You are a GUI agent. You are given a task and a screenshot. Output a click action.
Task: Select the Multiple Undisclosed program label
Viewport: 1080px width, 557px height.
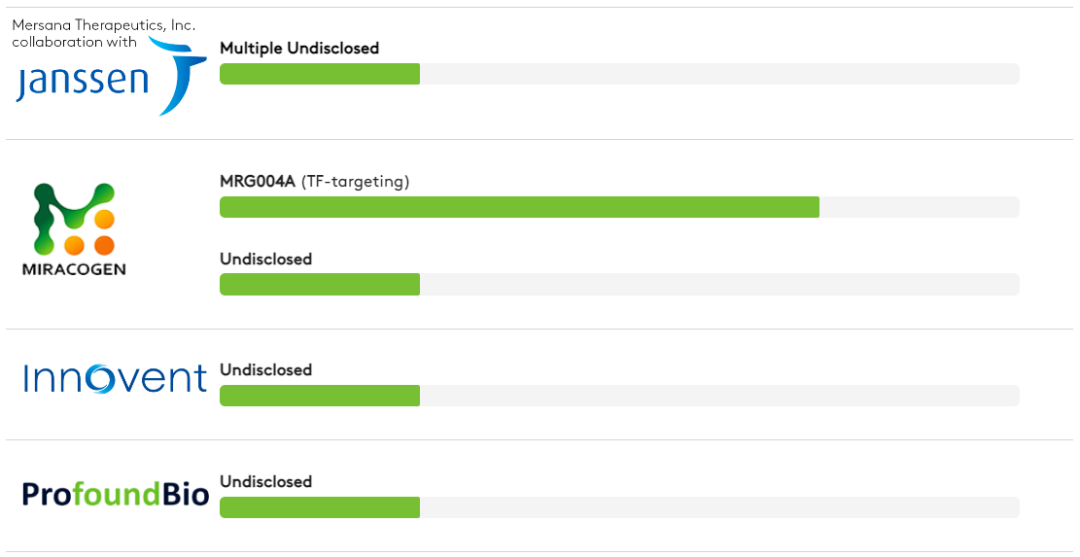299,48
